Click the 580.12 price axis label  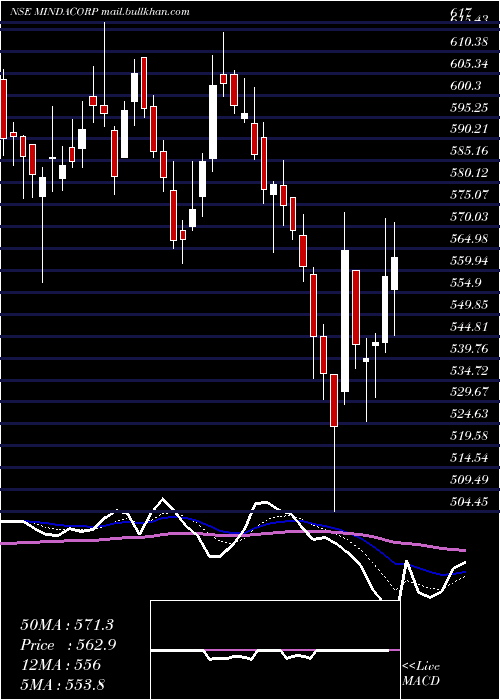pyautogui.click(x=468, y=172)
